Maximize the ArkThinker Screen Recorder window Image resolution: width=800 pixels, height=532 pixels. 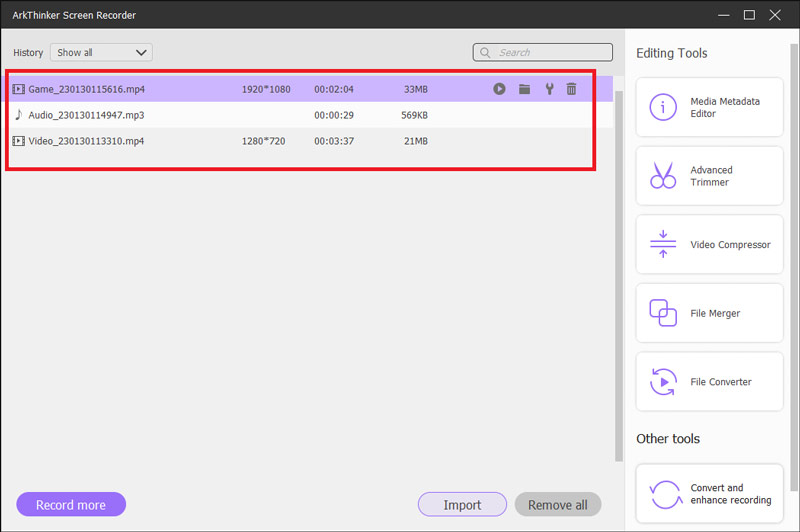tap(749, 15)
